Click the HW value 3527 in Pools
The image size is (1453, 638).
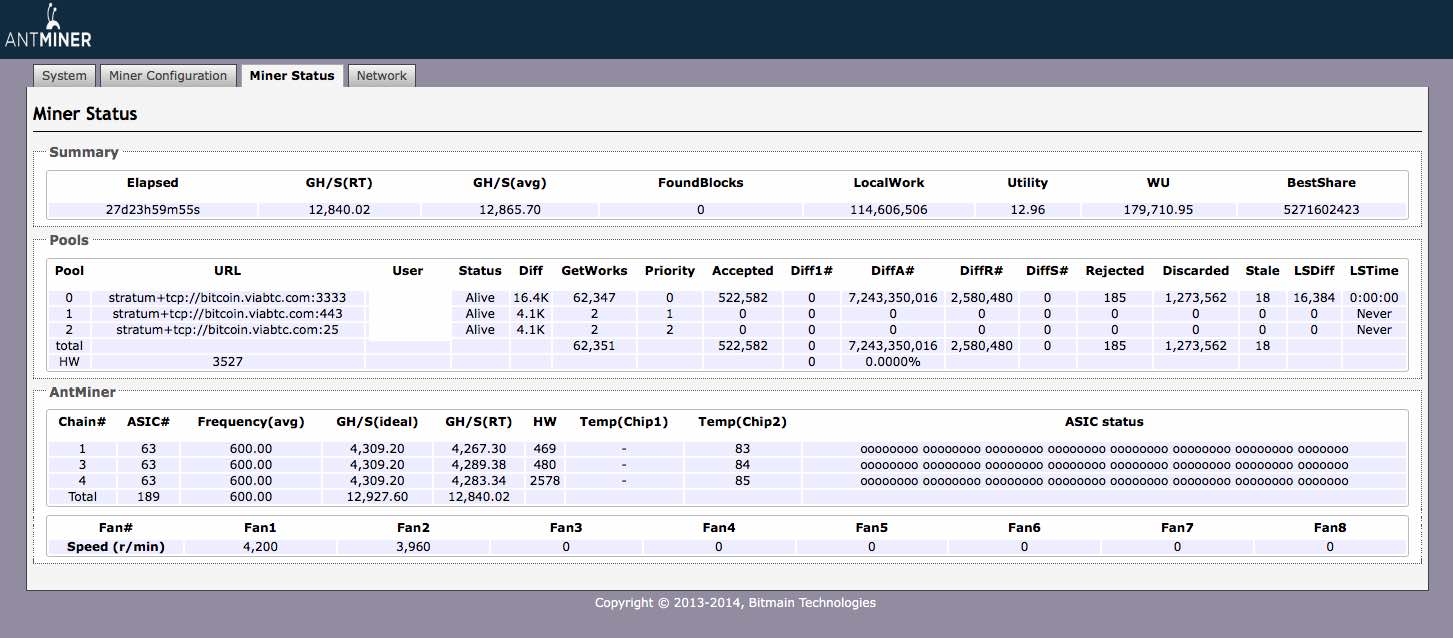tap(228, 362)
